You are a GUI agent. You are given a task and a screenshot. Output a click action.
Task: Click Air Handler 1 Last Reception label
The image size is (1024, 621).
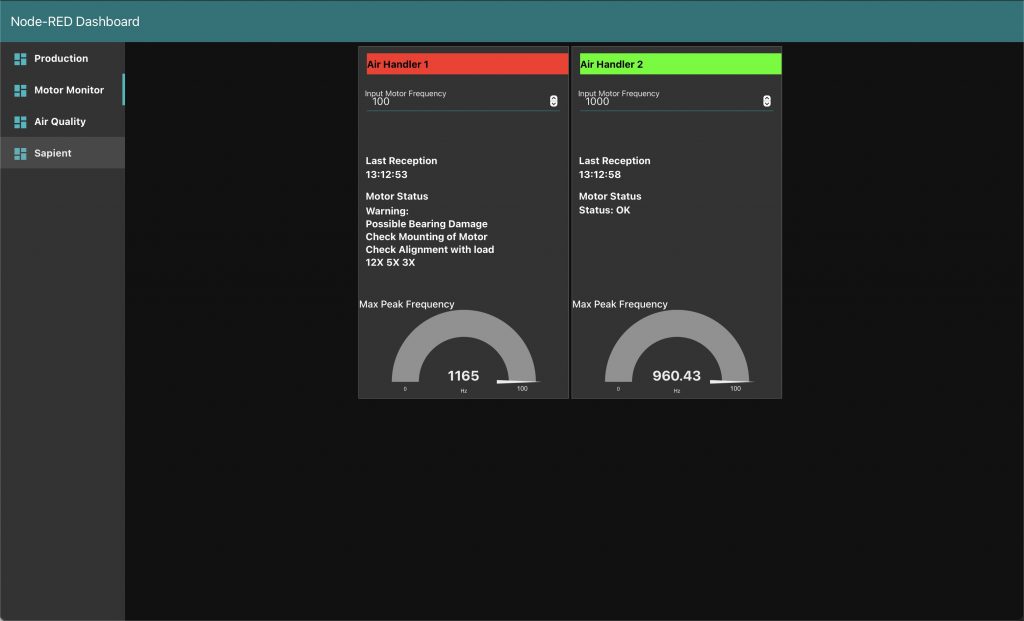402,161
